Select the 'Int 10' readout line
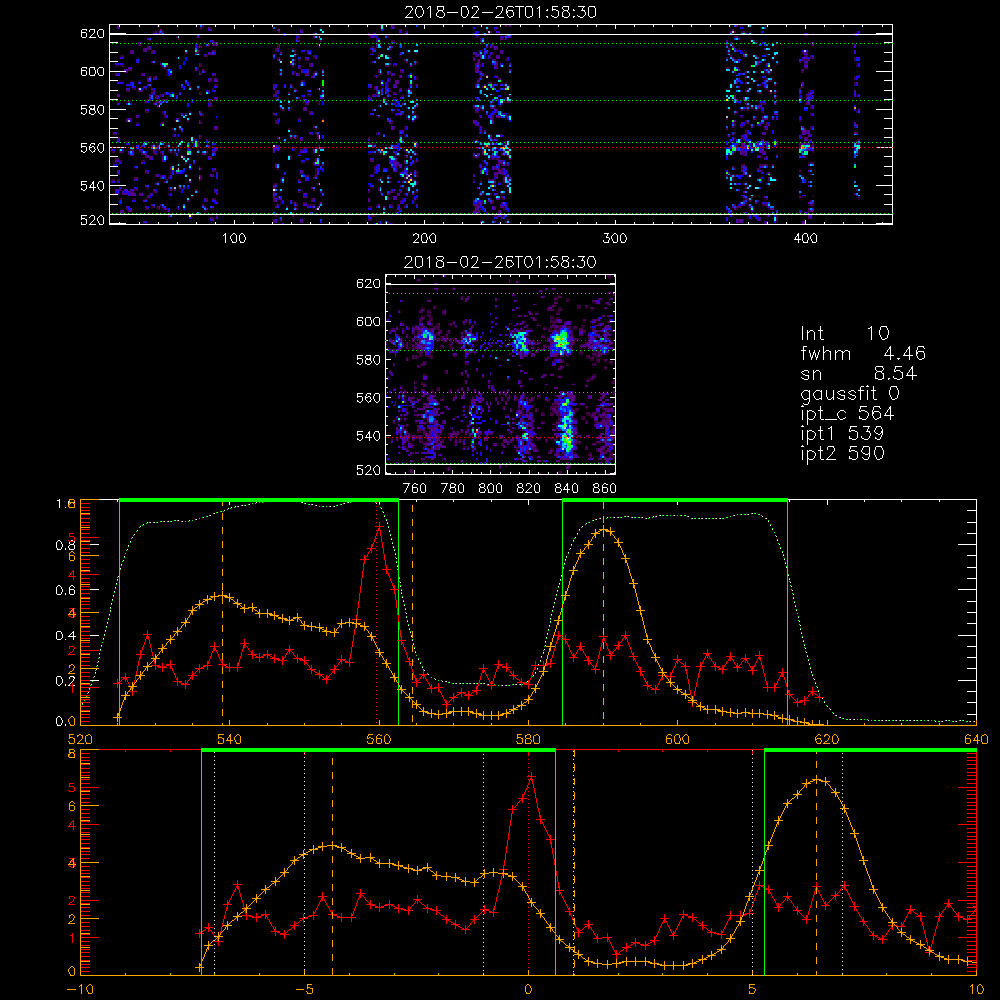 coord(844,333)
